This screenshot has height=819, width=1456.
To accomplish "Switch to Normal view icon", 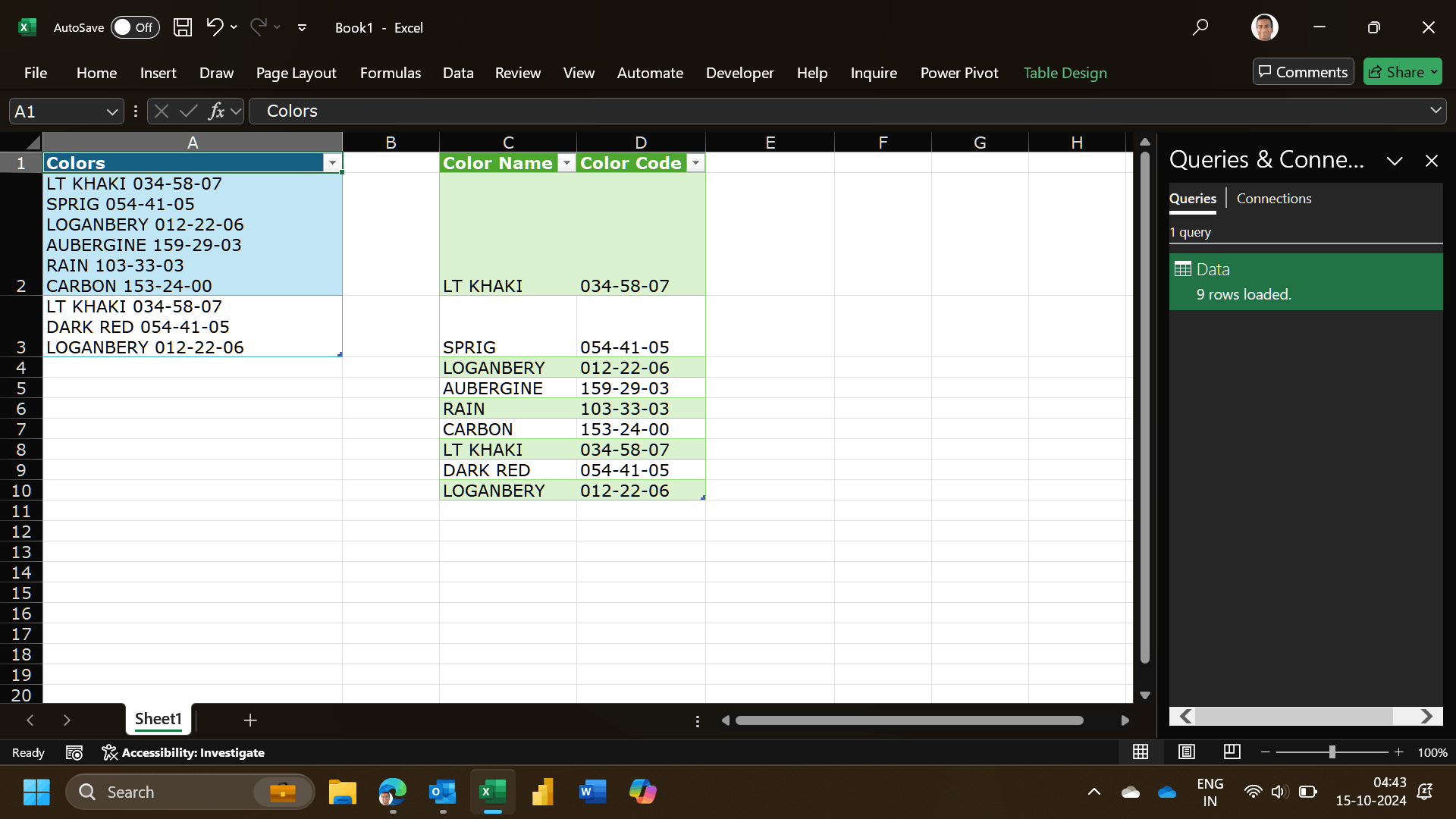I will [1141, 752].
